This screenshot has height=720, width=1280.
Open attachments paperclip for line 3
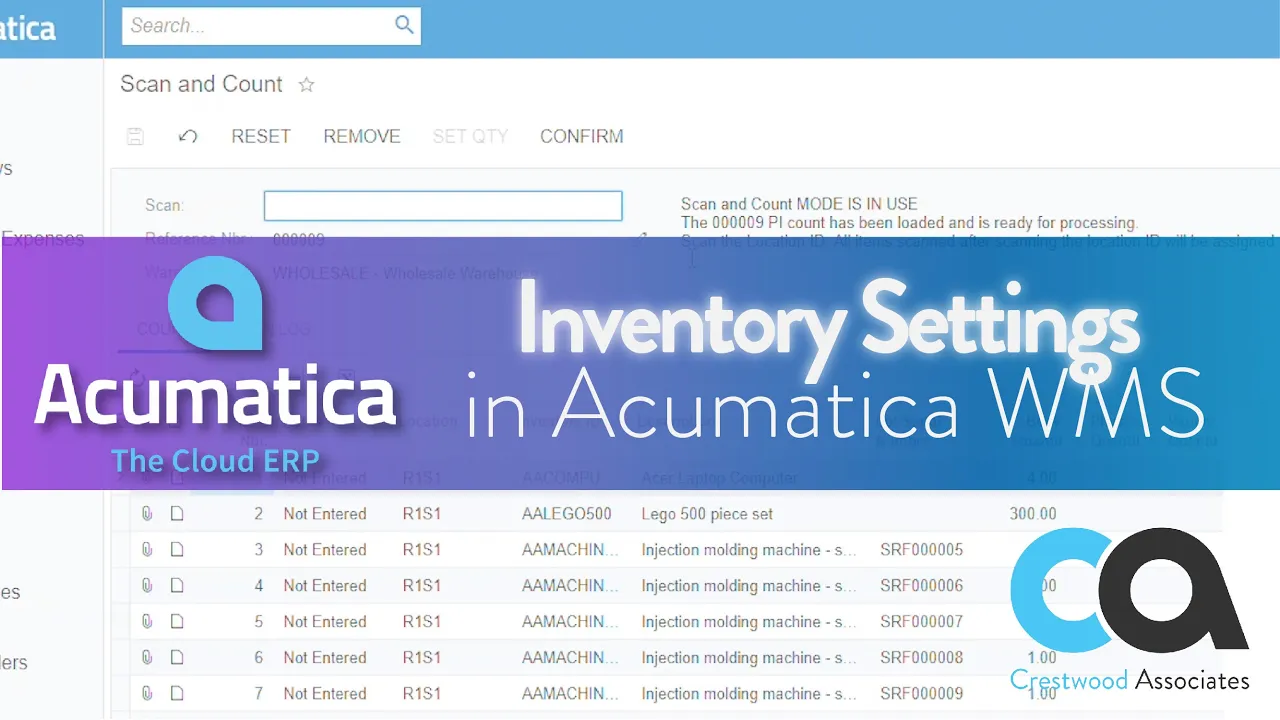pyautogui.click(x=147, y=550)
